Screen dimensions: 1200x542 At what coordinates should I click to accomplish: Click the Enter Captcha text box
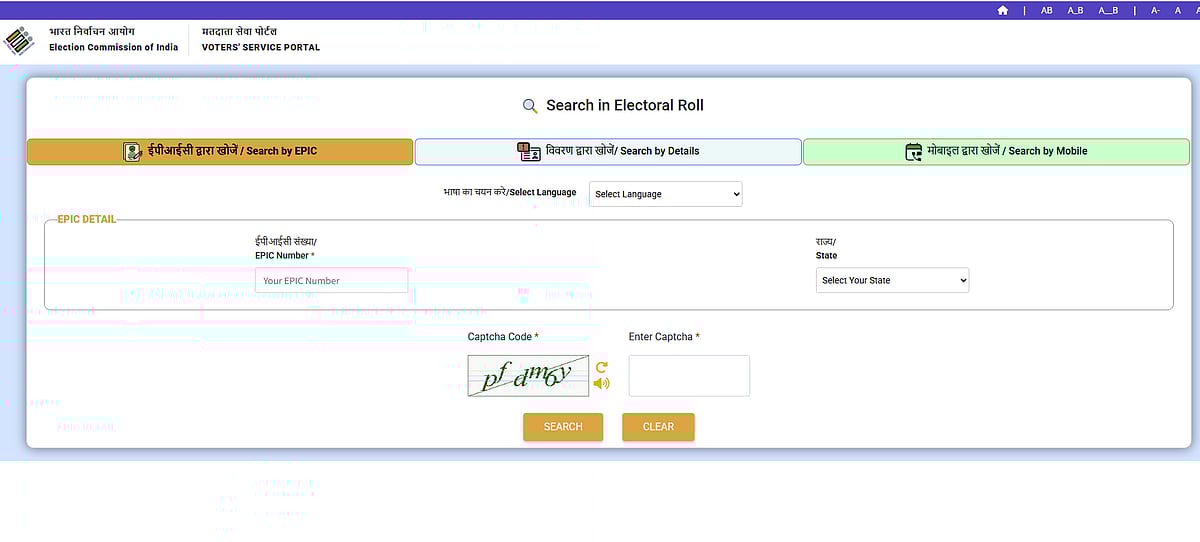click(688, 376)
